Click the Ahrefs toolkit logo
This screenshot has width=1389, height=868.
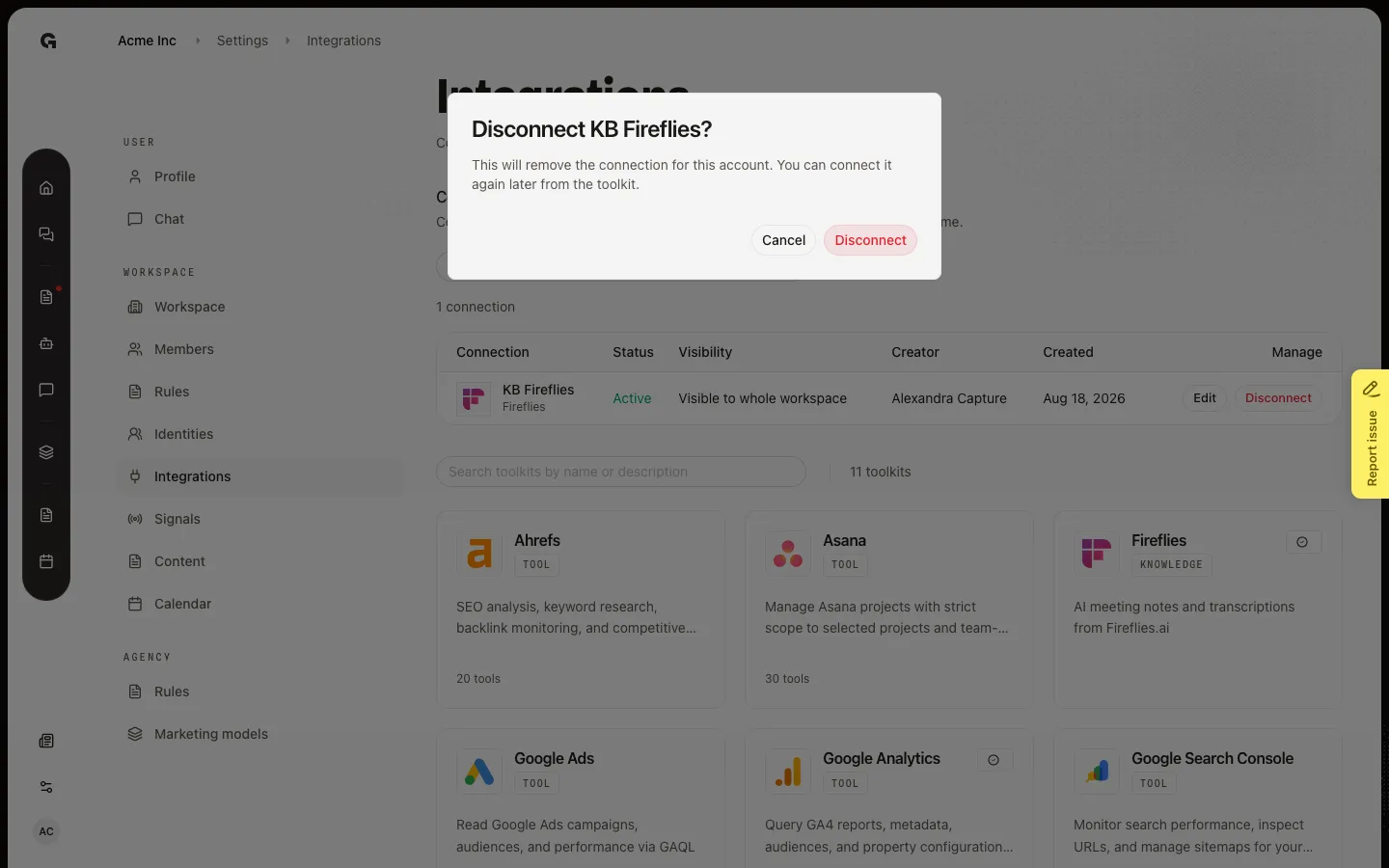coord(479,553)
